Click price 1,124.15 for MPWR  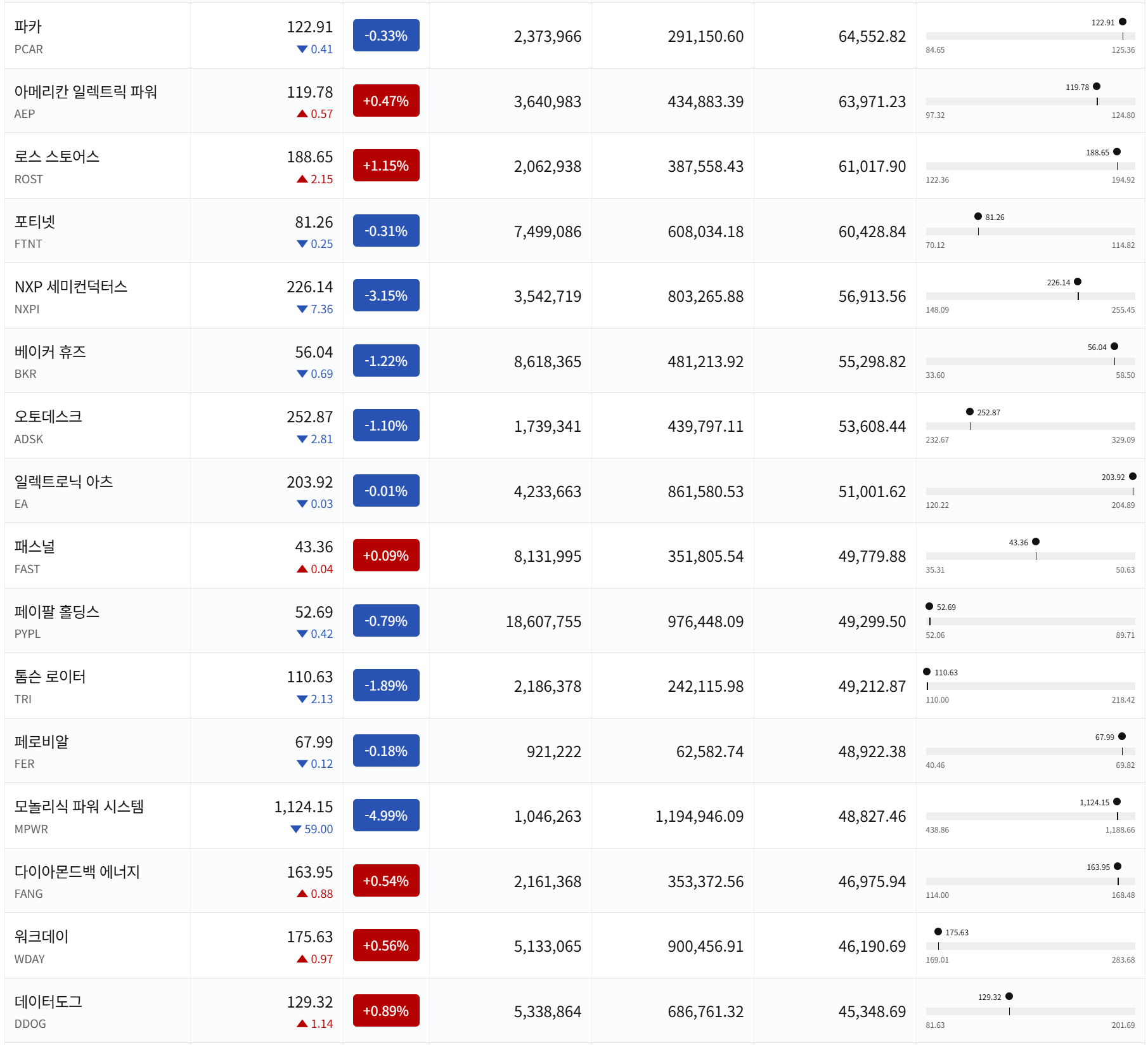pos(304,807)
